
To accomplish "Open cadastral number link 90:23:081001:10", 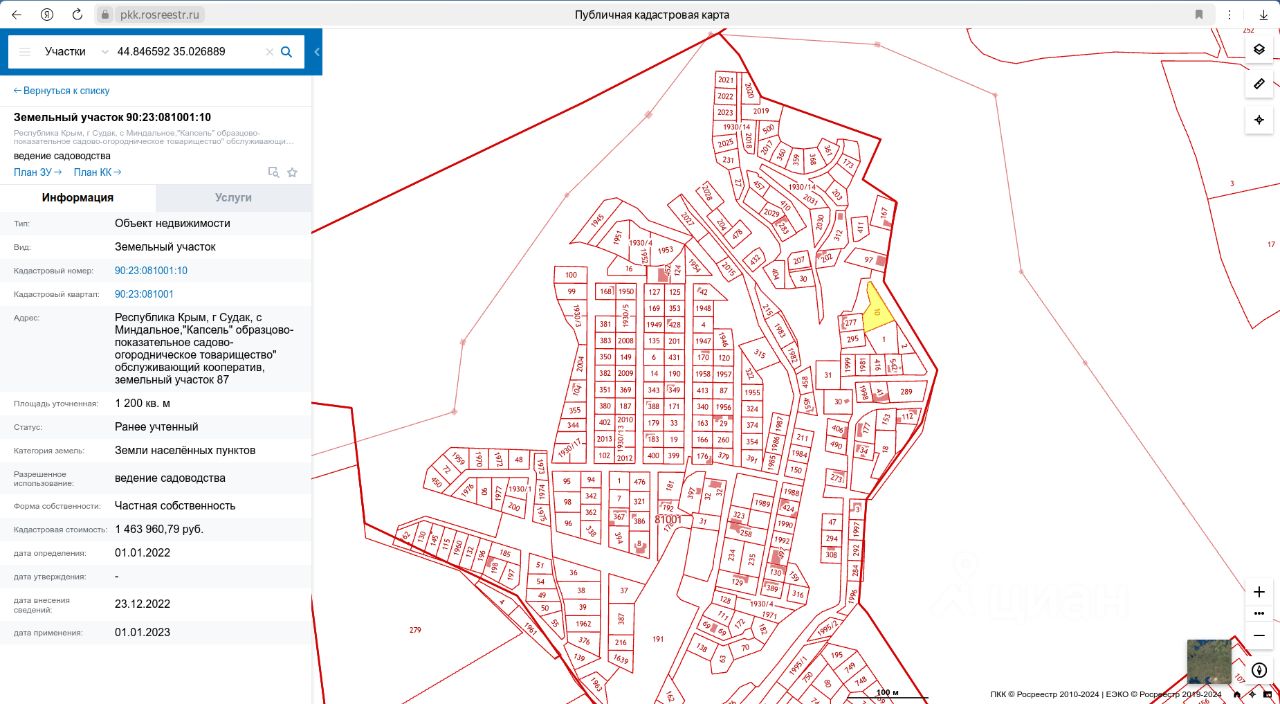I will [151, 270].
